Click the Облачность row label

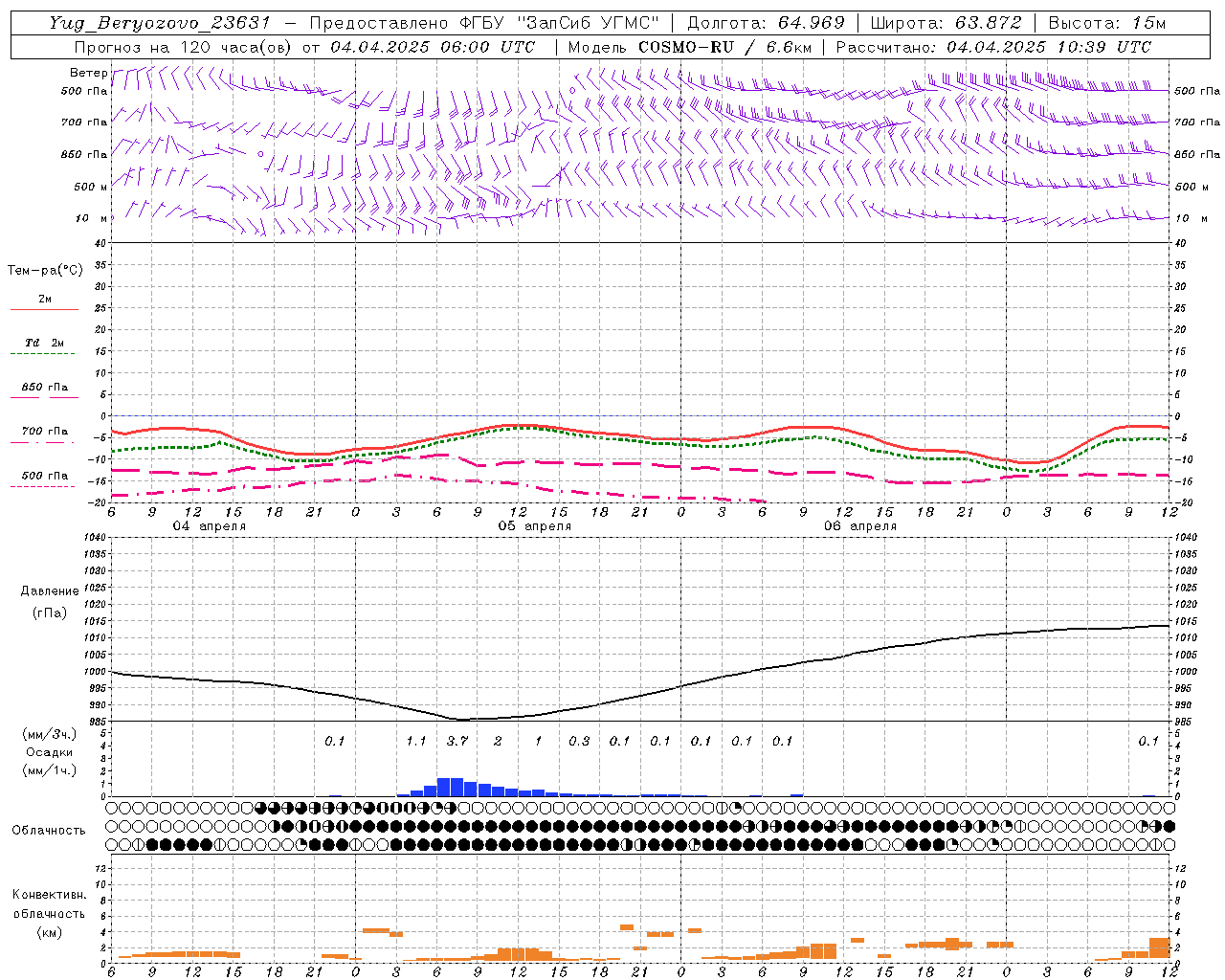pos(49,831)
